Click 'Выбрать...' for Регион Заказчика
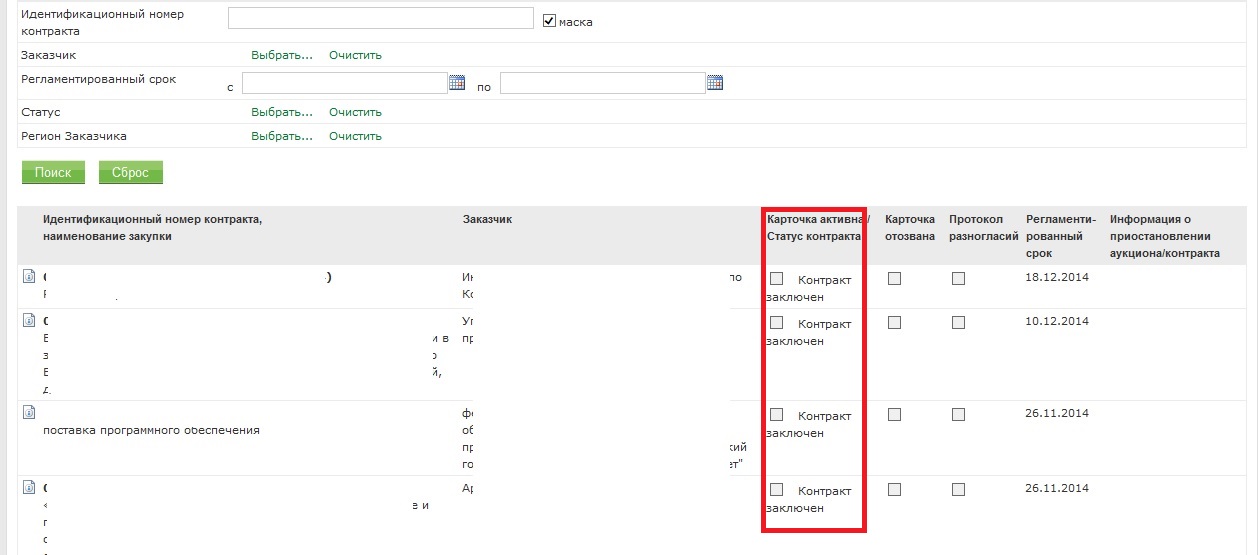1258x555 pixels. pos(281,136)
